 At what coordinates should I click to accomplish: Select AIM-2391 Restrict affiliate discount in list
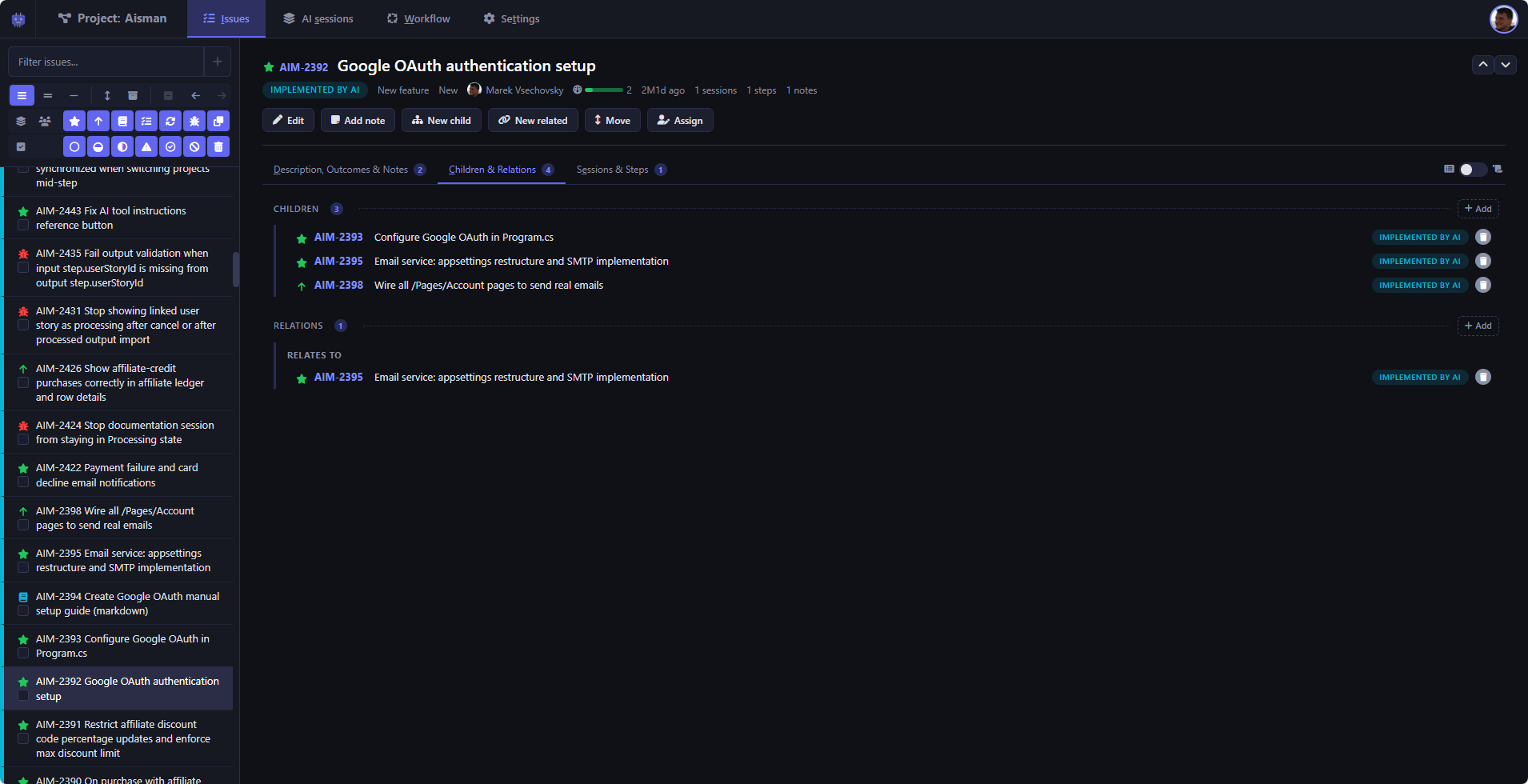118,738
